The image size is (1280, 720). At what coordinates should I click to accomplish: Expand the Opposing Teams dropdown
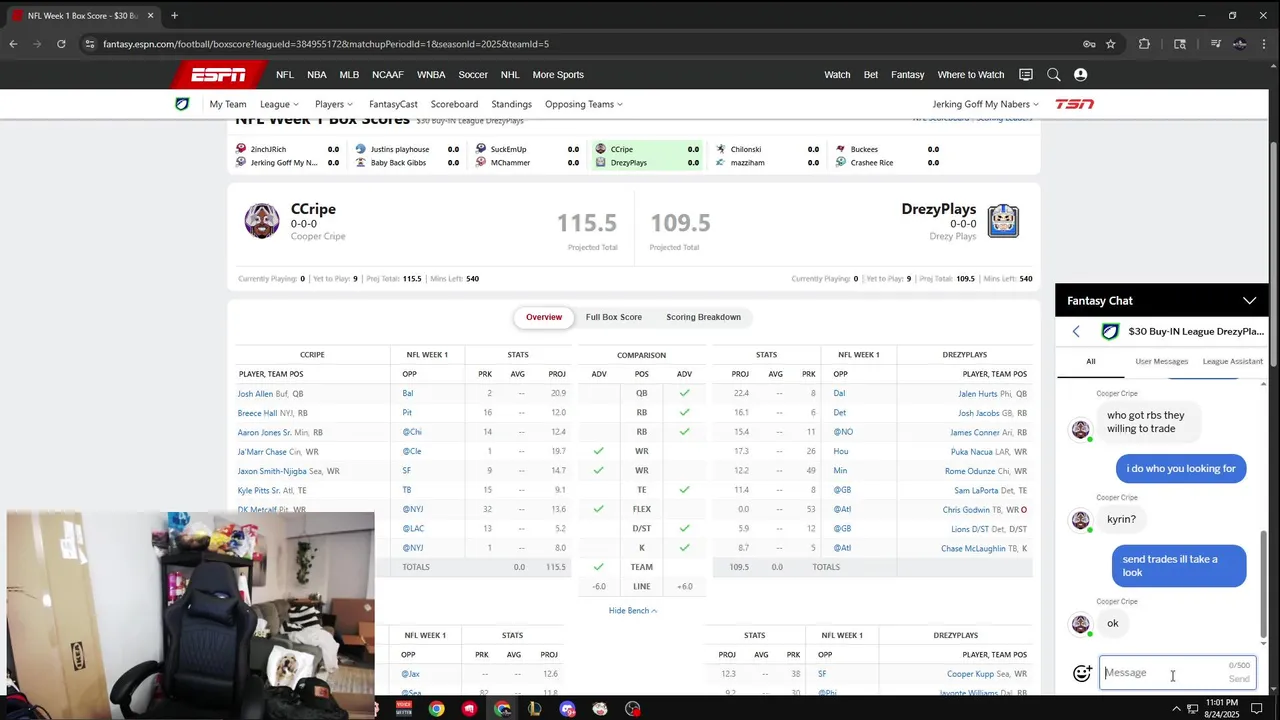[x=584, y=104]
